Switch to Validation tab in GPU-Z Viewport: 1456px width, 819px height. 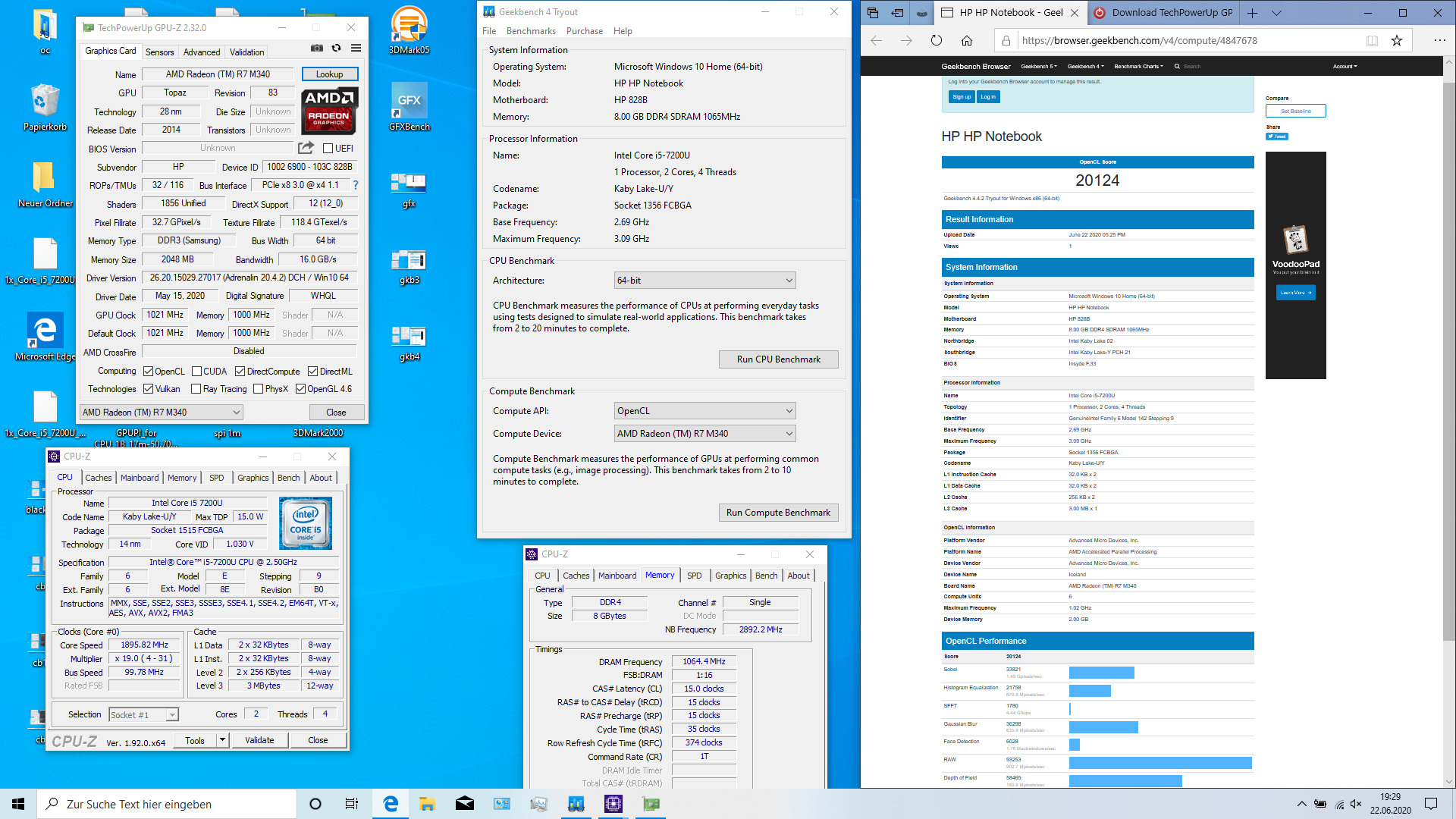click(x=247, y=52)
